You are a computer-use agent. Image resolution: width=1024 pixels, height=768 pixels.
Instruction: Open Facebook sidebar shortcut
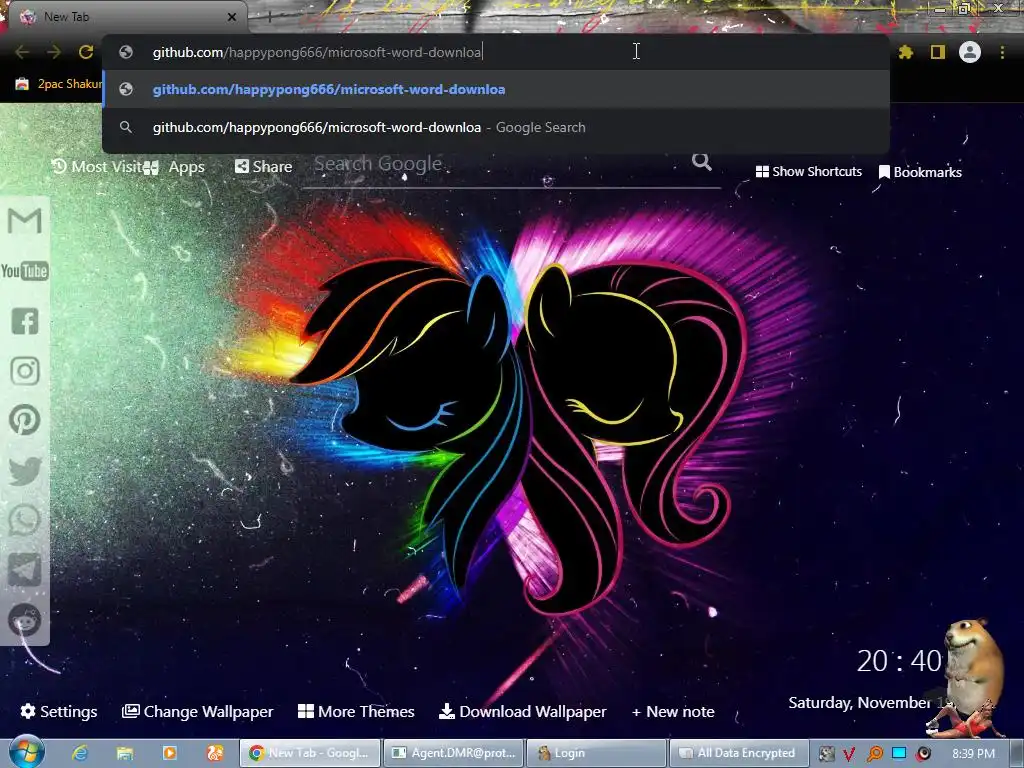pos(25,321)
